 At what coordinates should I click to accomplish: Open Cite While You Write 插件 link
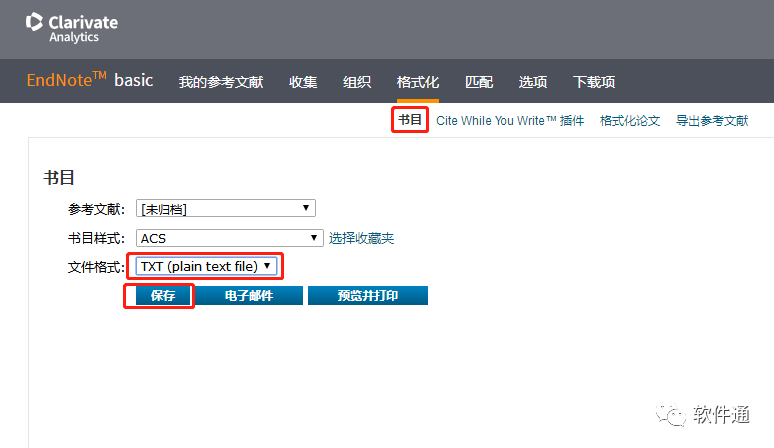pyautogui.click(x=510, y=121)
